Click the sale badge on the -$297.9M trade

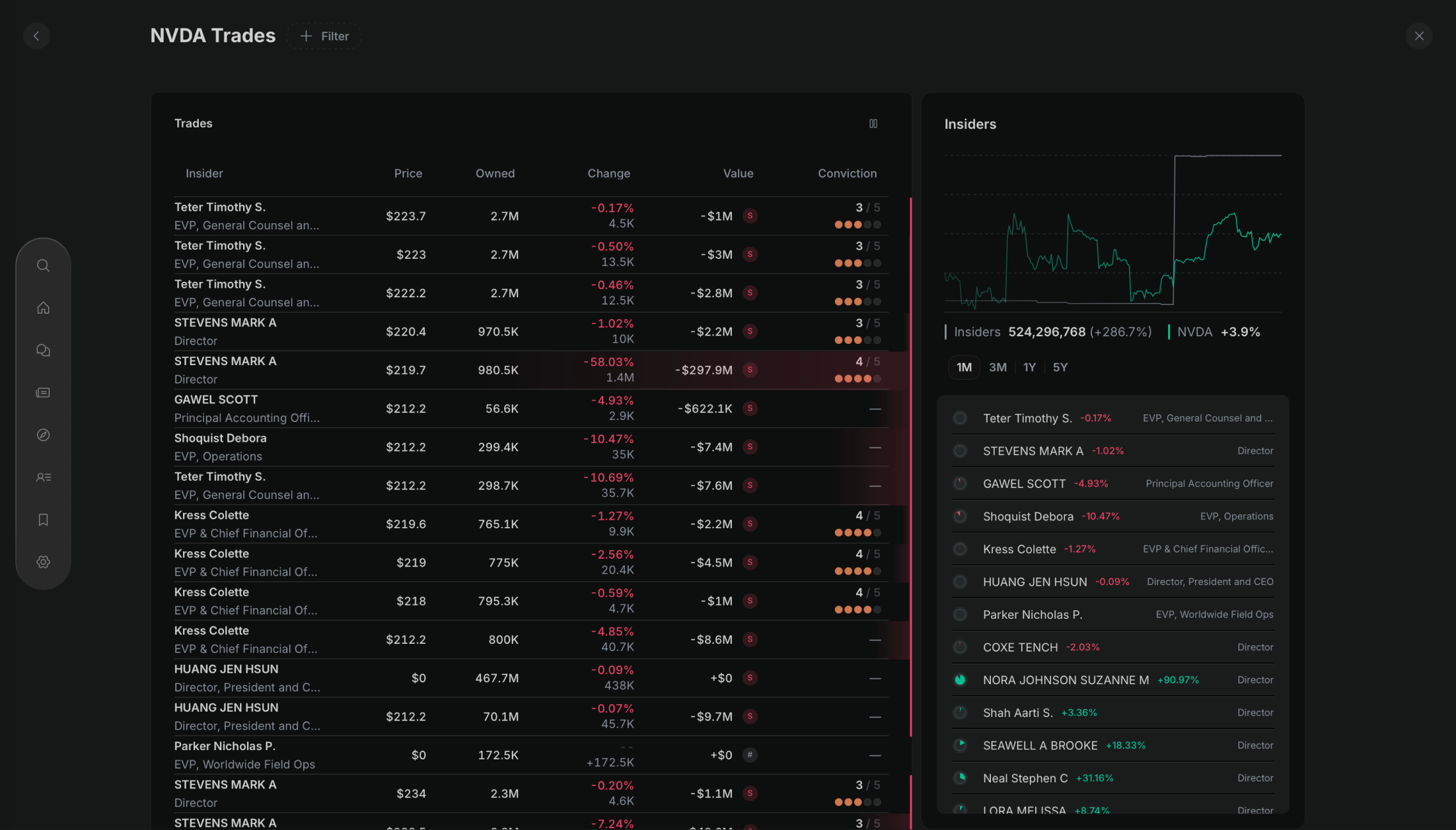coord(750,370)
